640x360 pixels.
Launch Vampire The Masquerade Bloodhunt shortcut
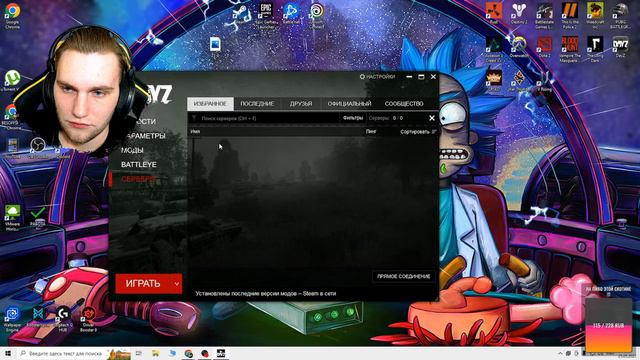pyautogui.click(x=569, y=49)
